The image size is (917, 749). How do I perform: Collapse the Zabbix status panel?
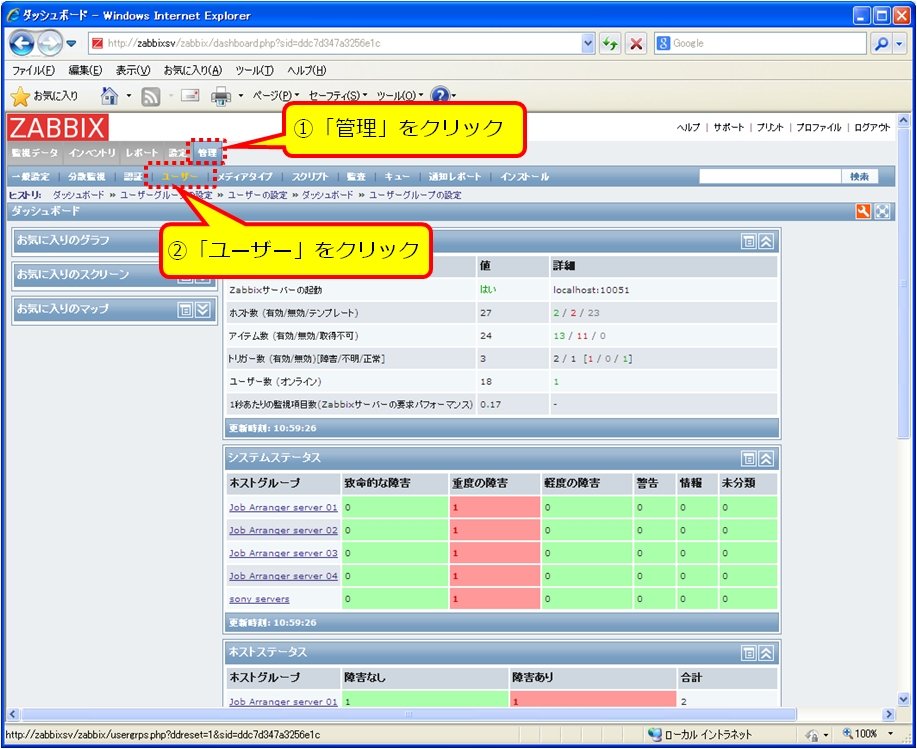[766, 241]
